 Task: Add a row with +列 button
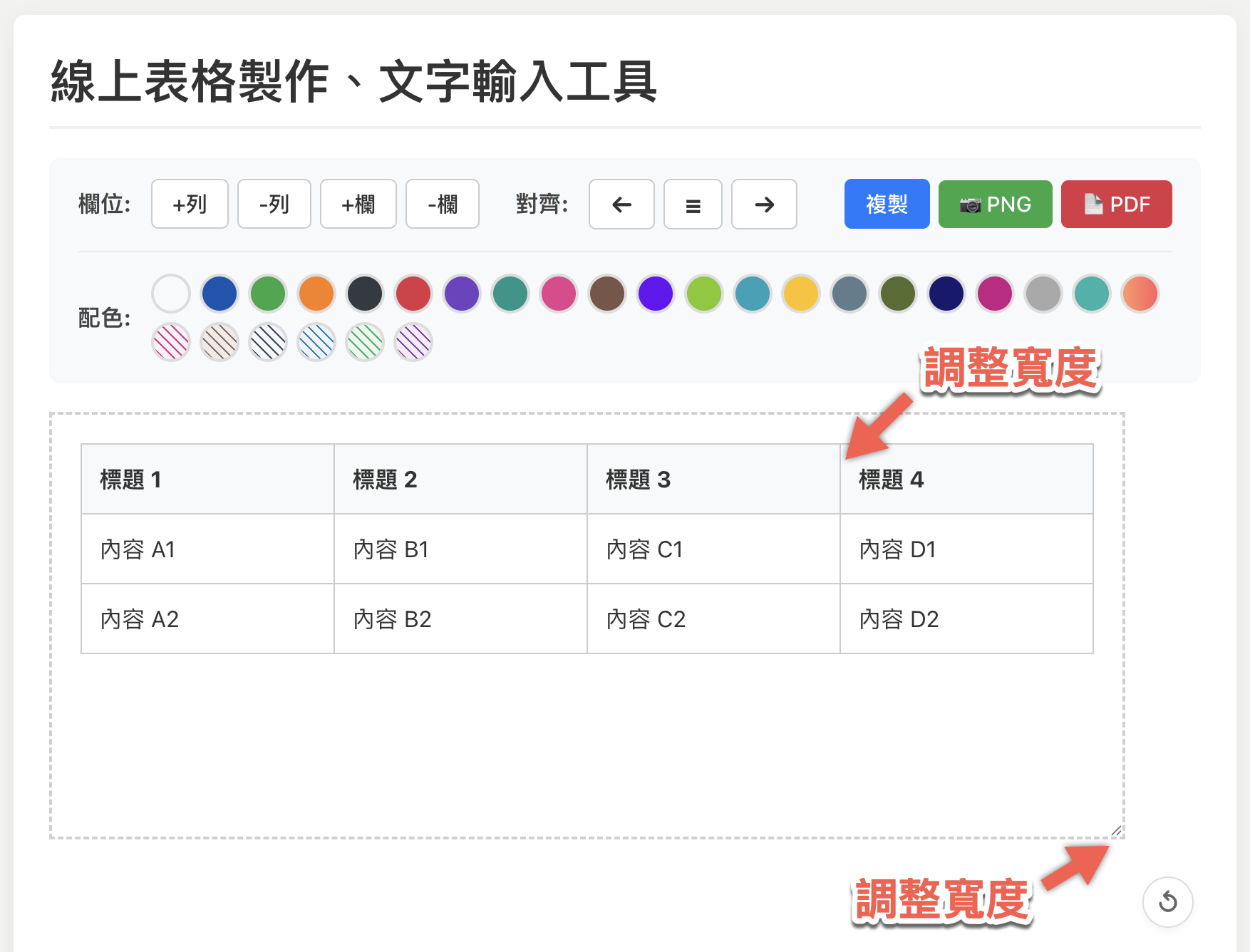[x=190, y=205]
